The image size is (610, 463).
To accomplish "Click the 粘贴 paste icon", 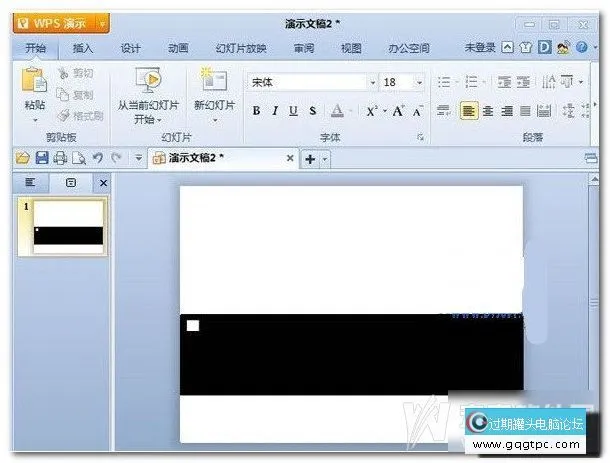I will pos(34,81).
